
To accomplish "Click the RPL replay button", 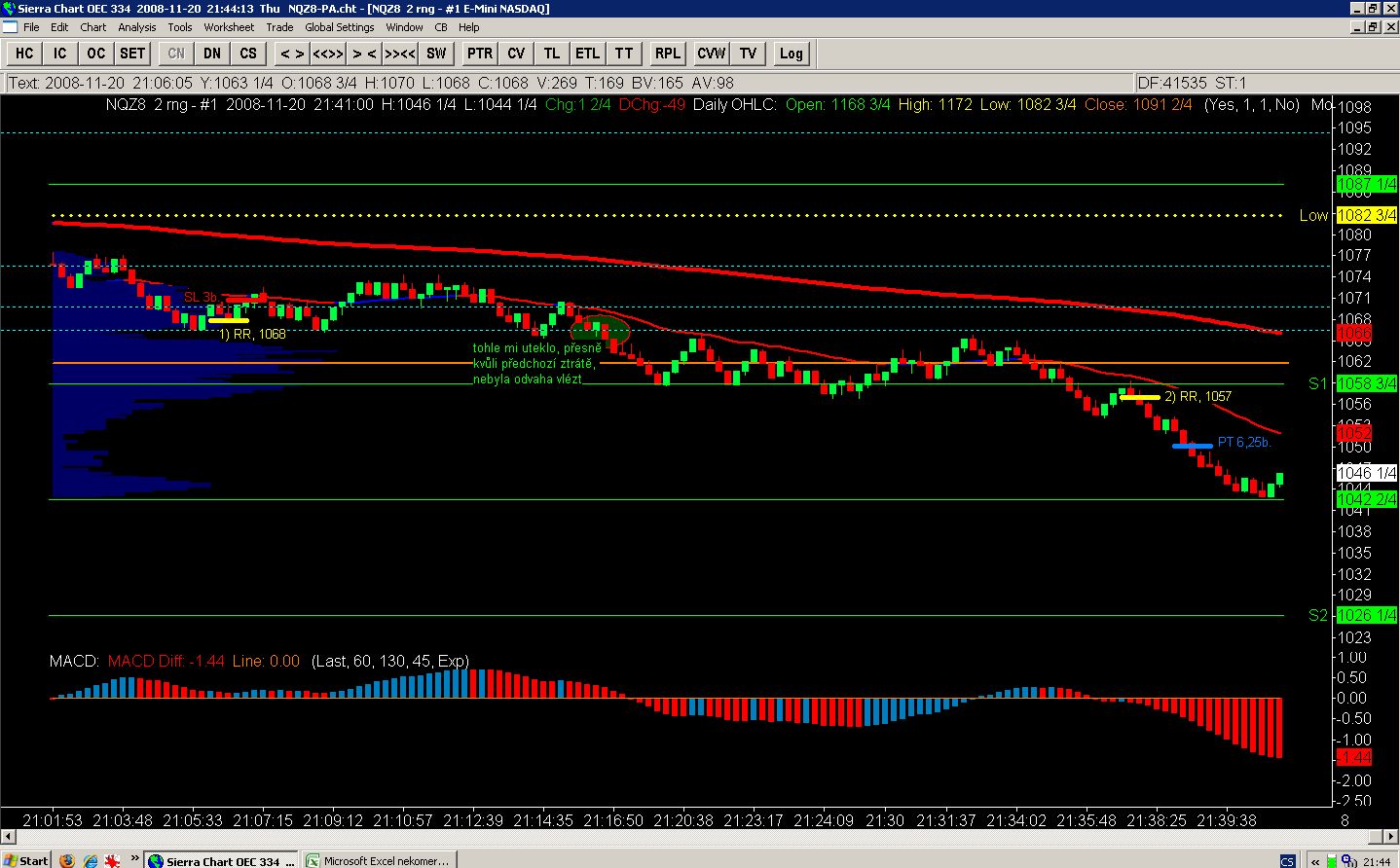I will point(668,54).
